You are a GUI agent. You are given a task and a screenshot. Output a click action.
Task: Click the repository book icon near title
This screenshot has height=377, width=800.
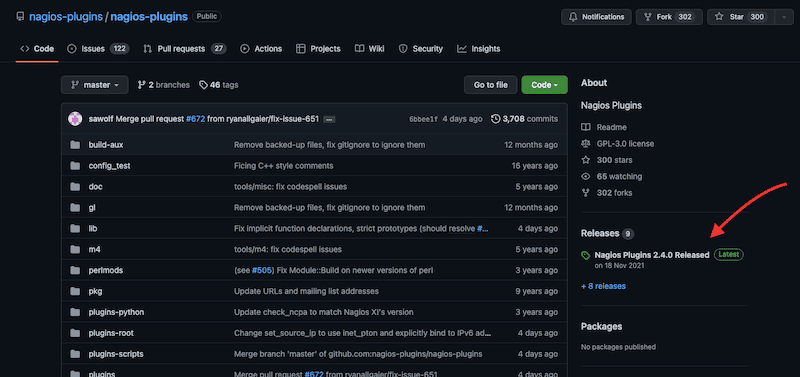click(x=20, y=17)
